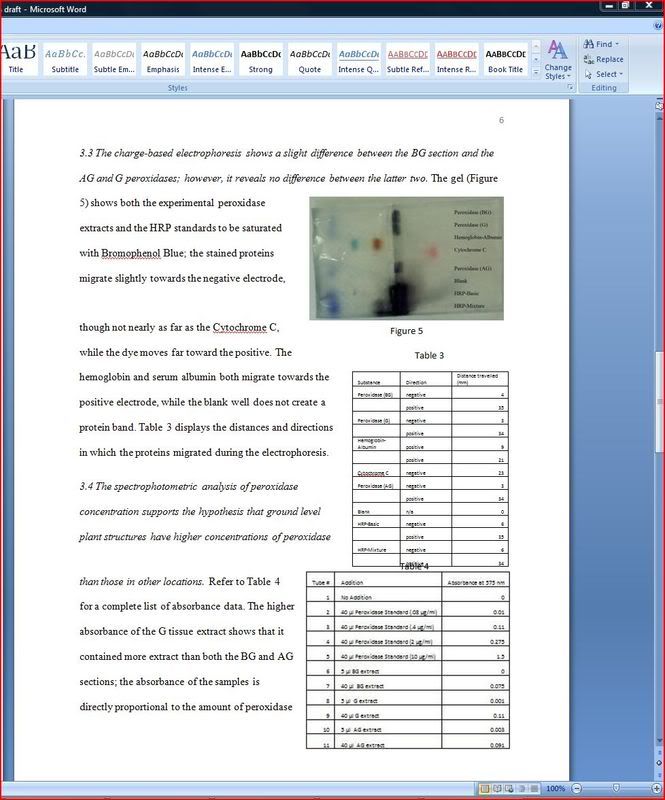Open the Find dropdown arrow

[617, 44]
